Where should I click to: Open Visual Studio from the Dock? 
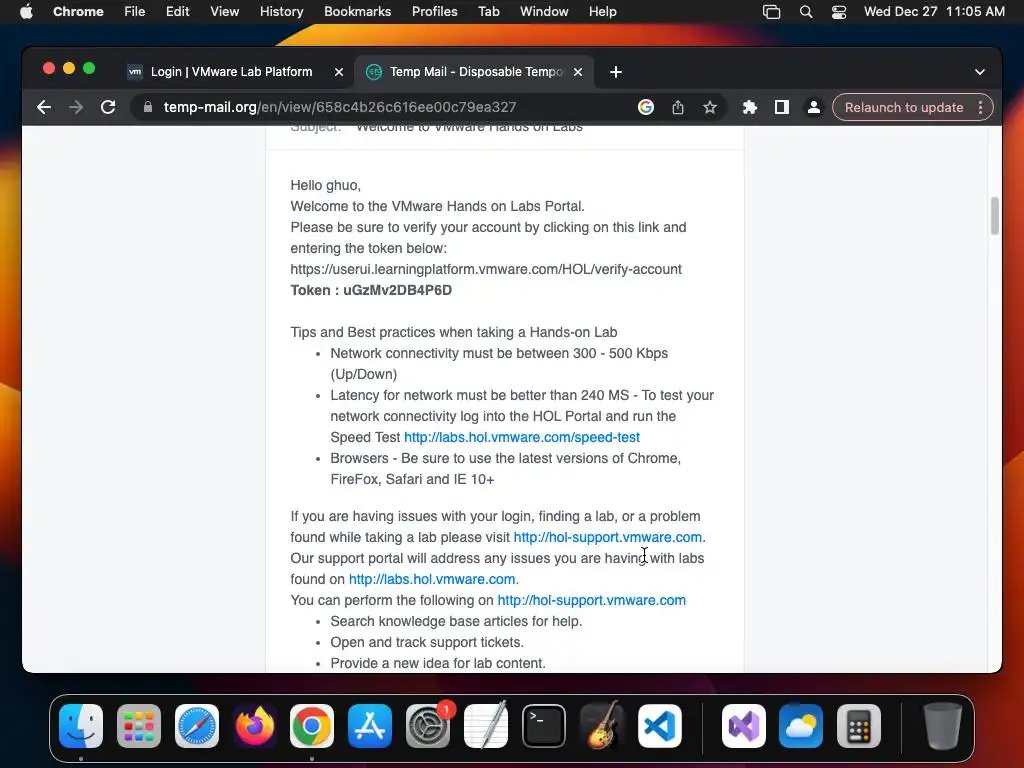coord(744,726)
